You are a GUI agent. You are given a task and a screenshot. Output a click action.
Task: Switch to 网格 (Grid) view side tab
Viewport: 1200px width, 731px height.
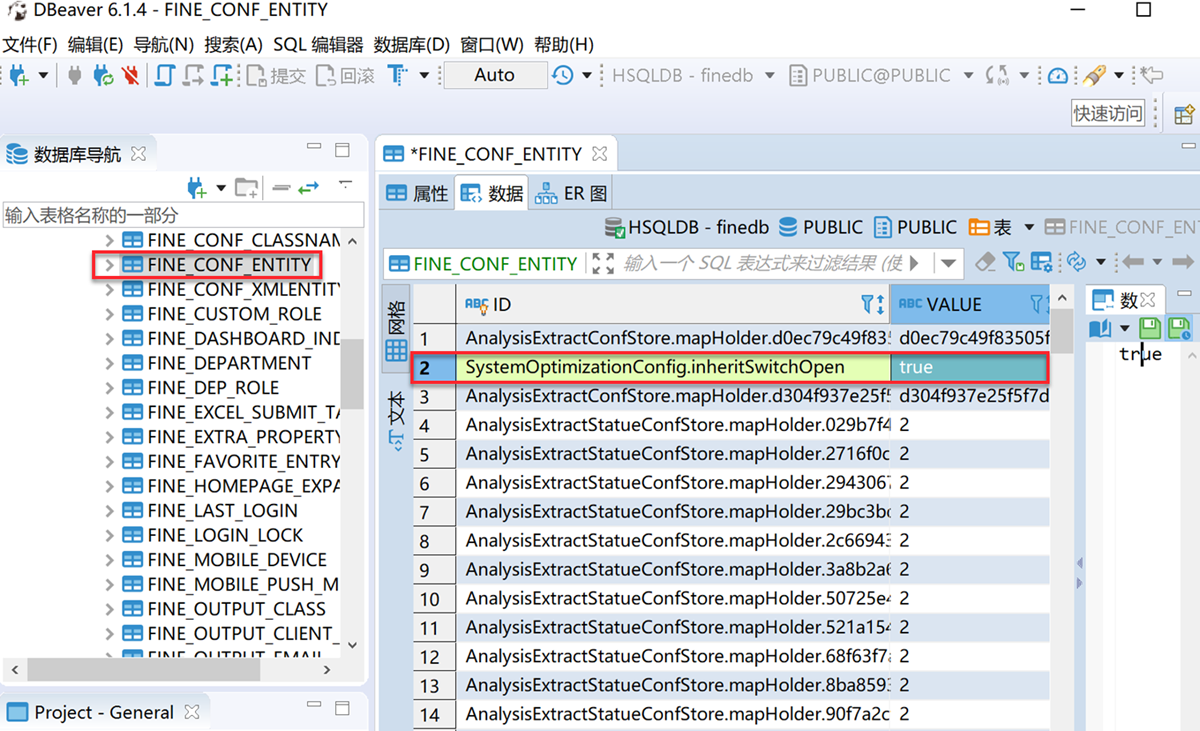396,329
